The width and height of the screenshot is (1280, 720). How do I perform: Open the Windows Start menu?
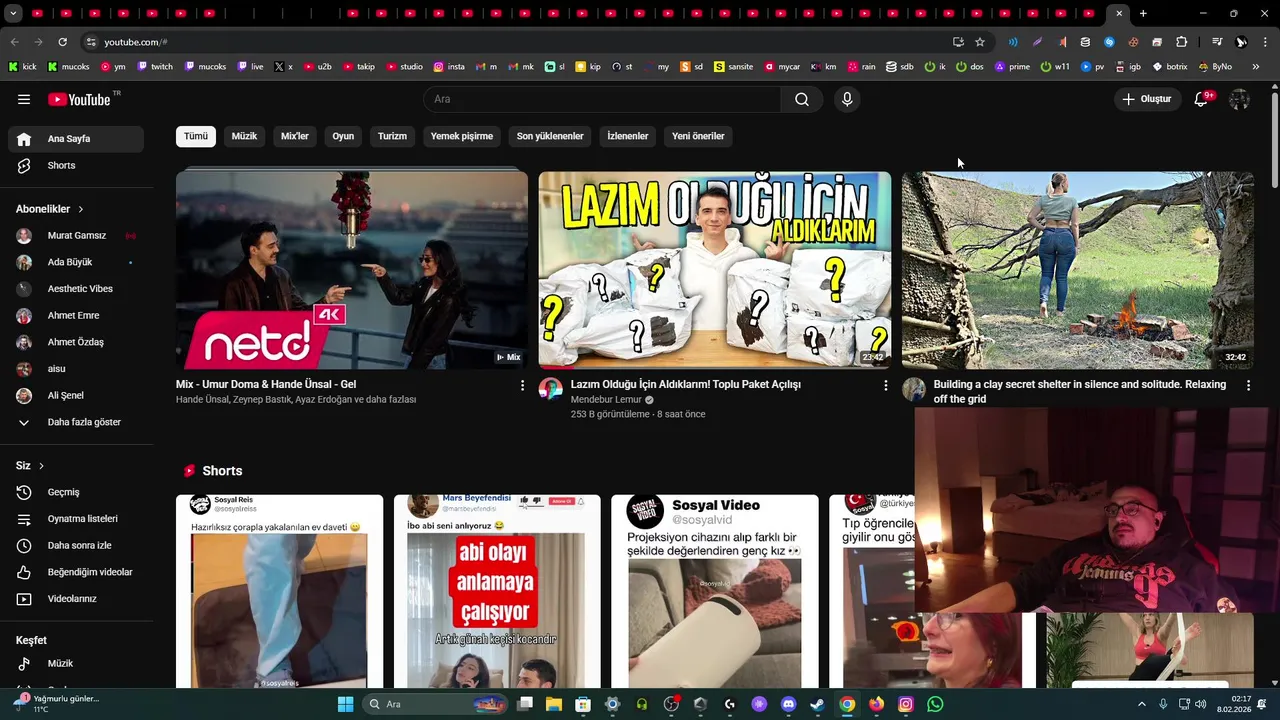coord(345,704)
